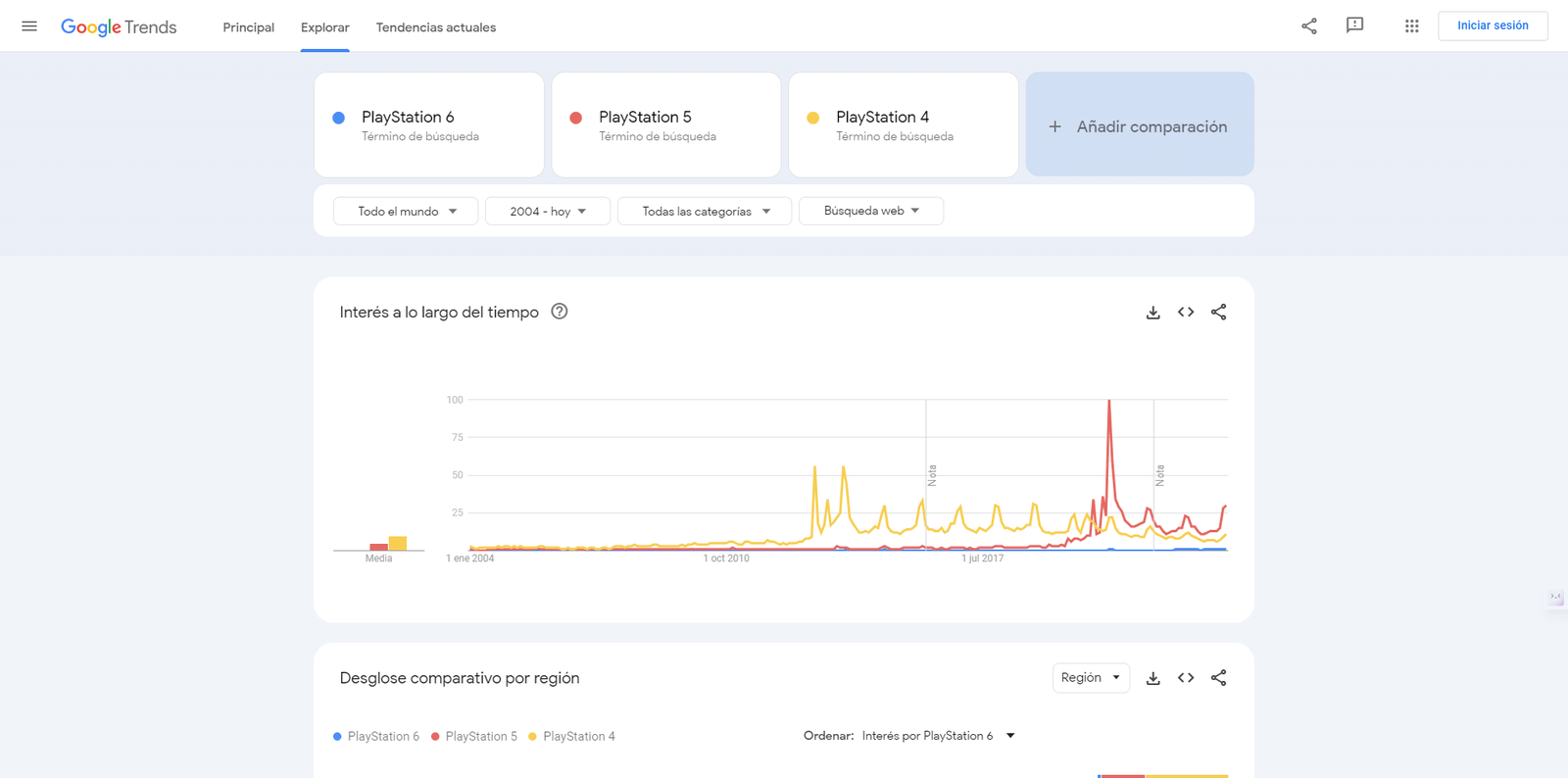The height and width of the screenshot is (778, 1568).
Task: Edit the PlayStation 4 search term
Action: [904, 124]
